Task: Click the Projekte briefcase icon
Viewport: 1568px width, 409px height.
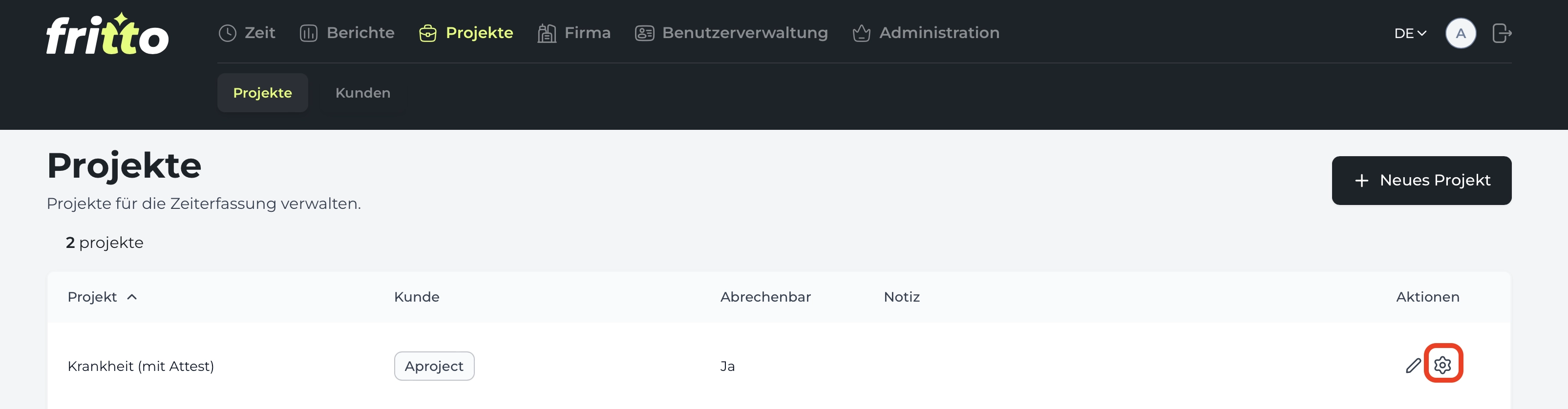Action: 428,33
